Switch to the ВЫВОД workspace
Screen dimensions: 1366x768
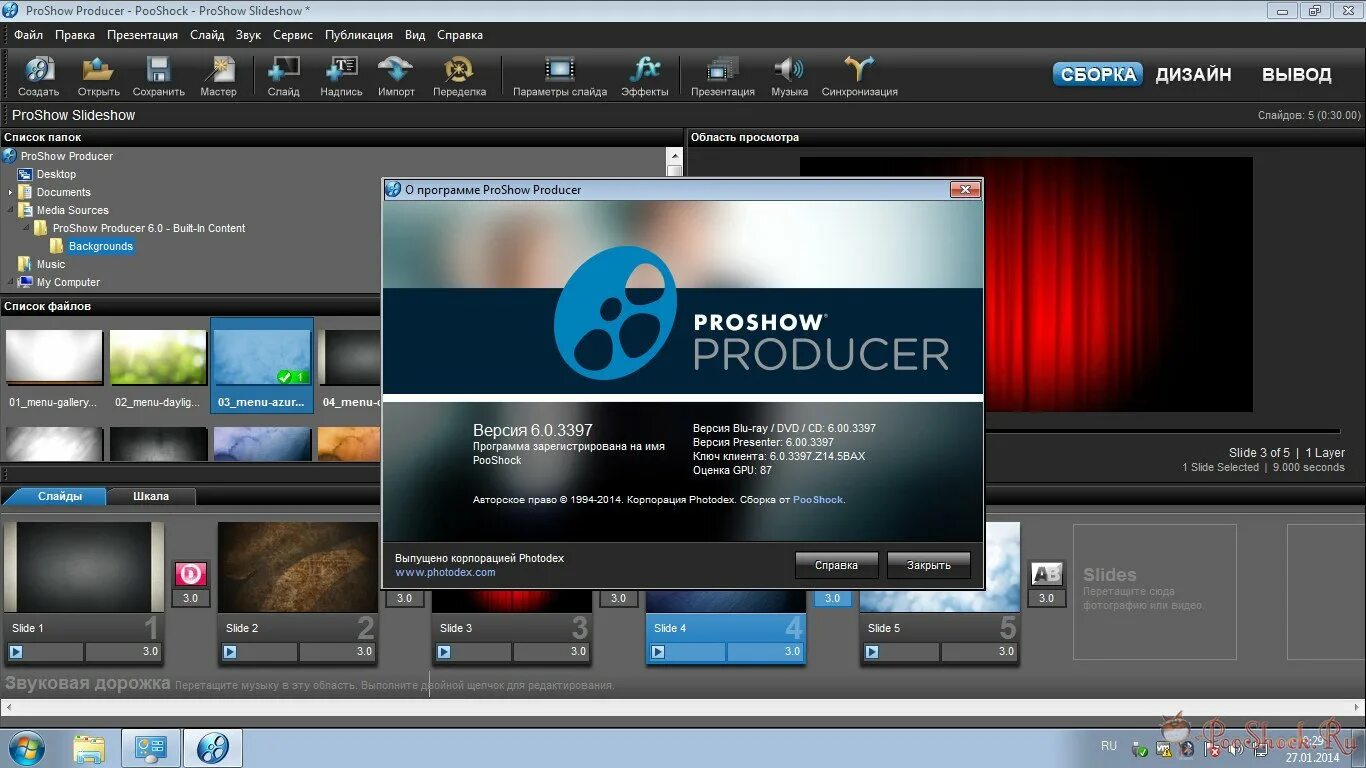pyautogui.click(x=1296, y=74)
